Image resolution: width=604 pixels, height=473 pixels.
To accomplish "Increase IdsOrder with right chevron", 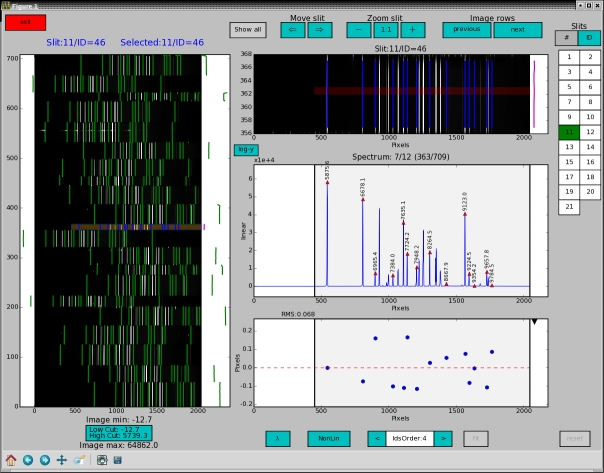I will [x=444, y=438].
